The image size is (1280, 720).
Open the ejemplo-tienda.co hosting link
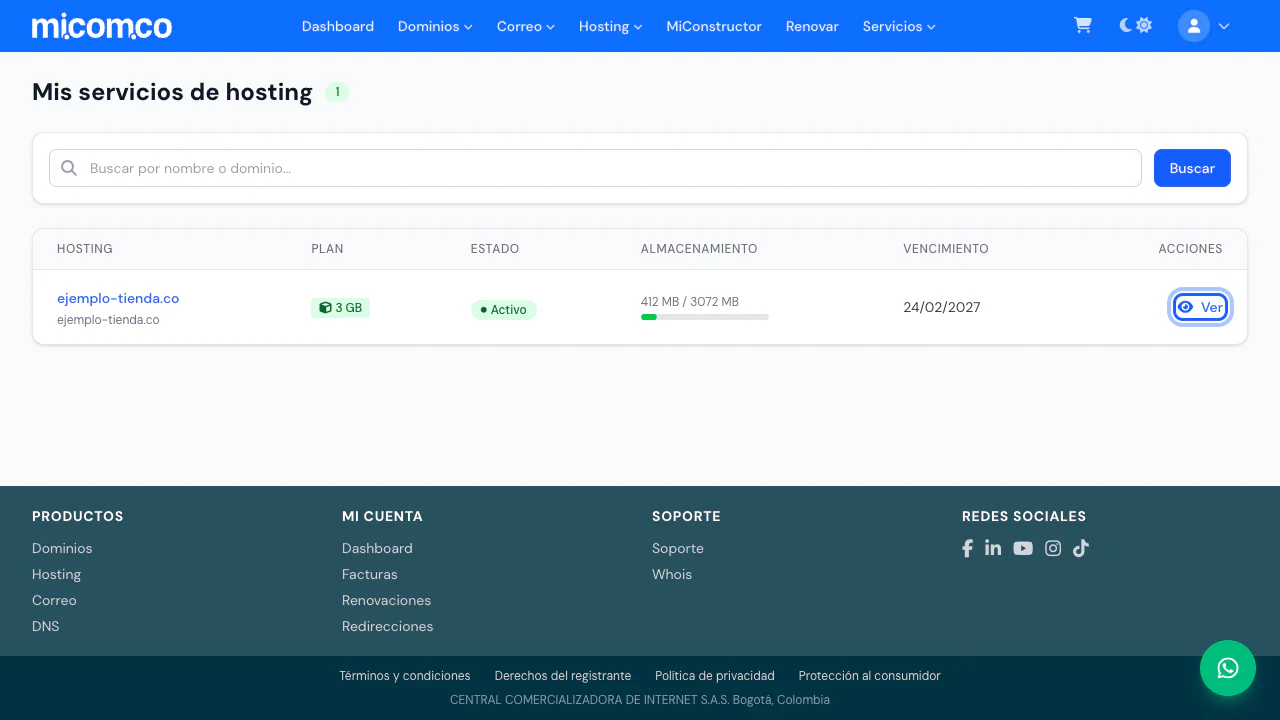(x=118, y=298)
